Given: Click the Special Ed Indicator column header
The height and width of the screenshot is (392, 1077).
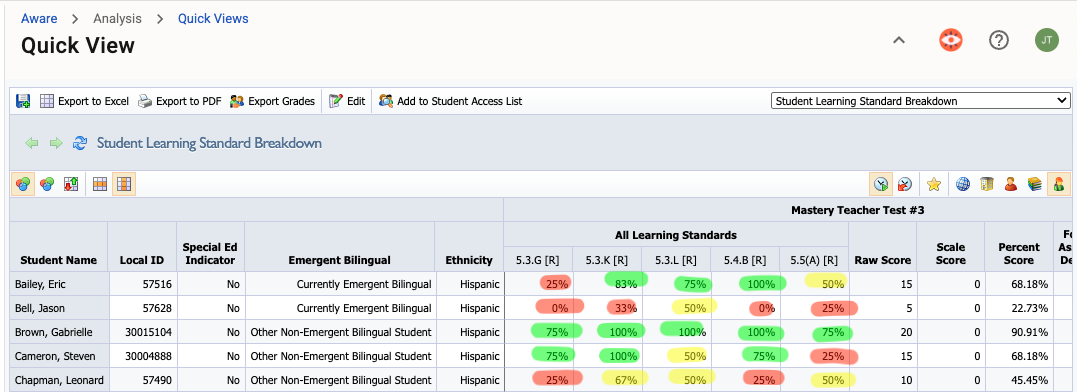Looking at the screenshot, I should coord(210,253).
